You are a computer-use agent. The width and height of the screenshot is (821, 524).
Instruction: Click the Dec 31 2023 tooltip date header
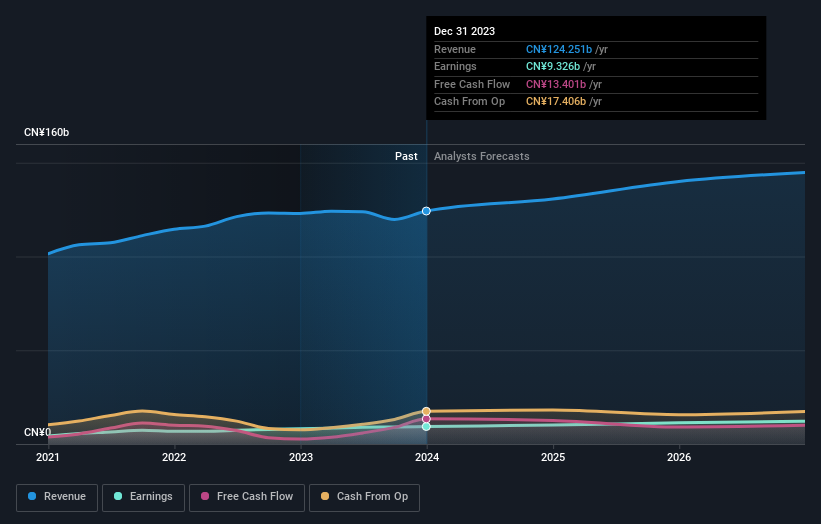[464, 32]
